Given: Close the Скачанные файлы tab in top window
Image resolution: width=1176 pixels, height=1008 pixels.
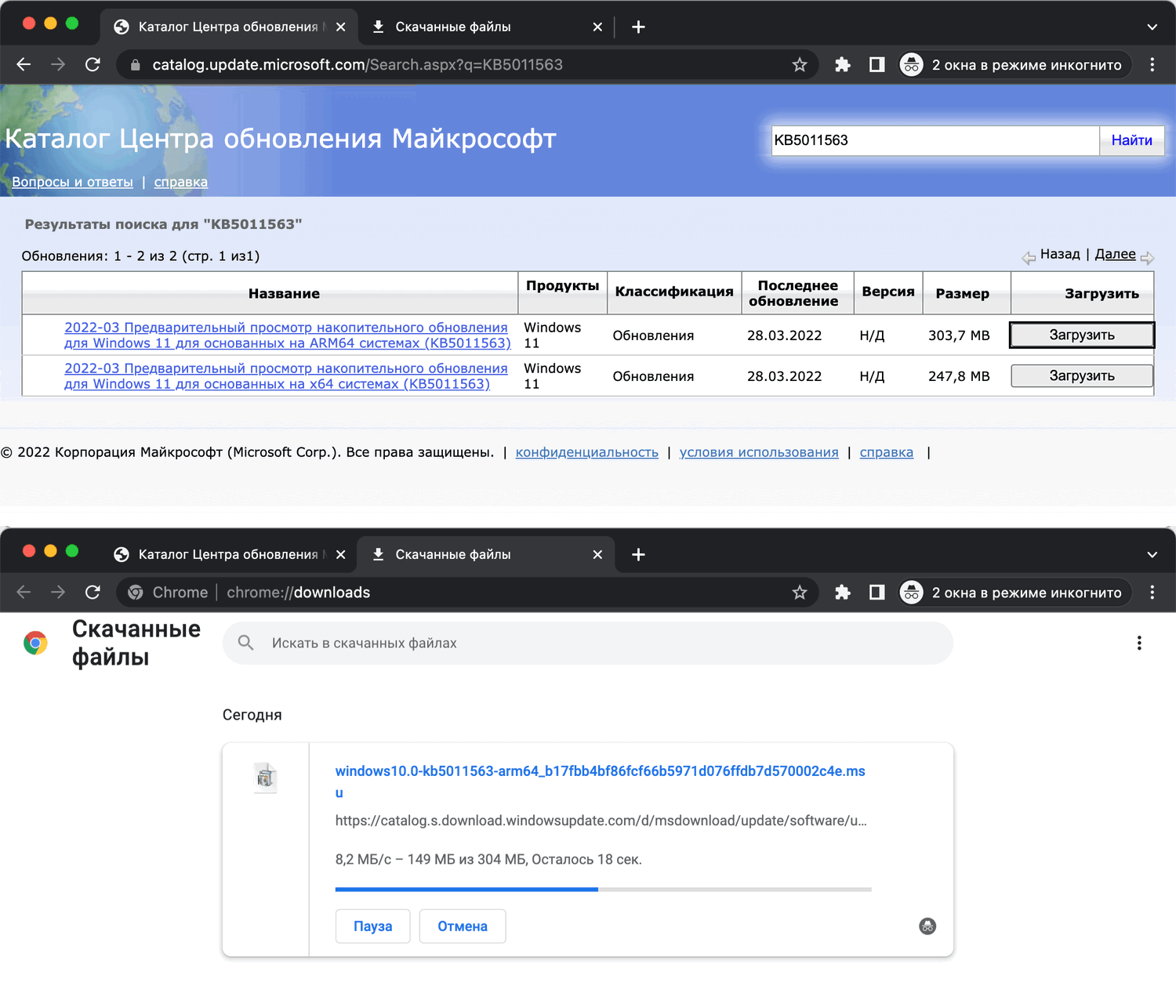Looking at the screenshot, I should (597, 27).
